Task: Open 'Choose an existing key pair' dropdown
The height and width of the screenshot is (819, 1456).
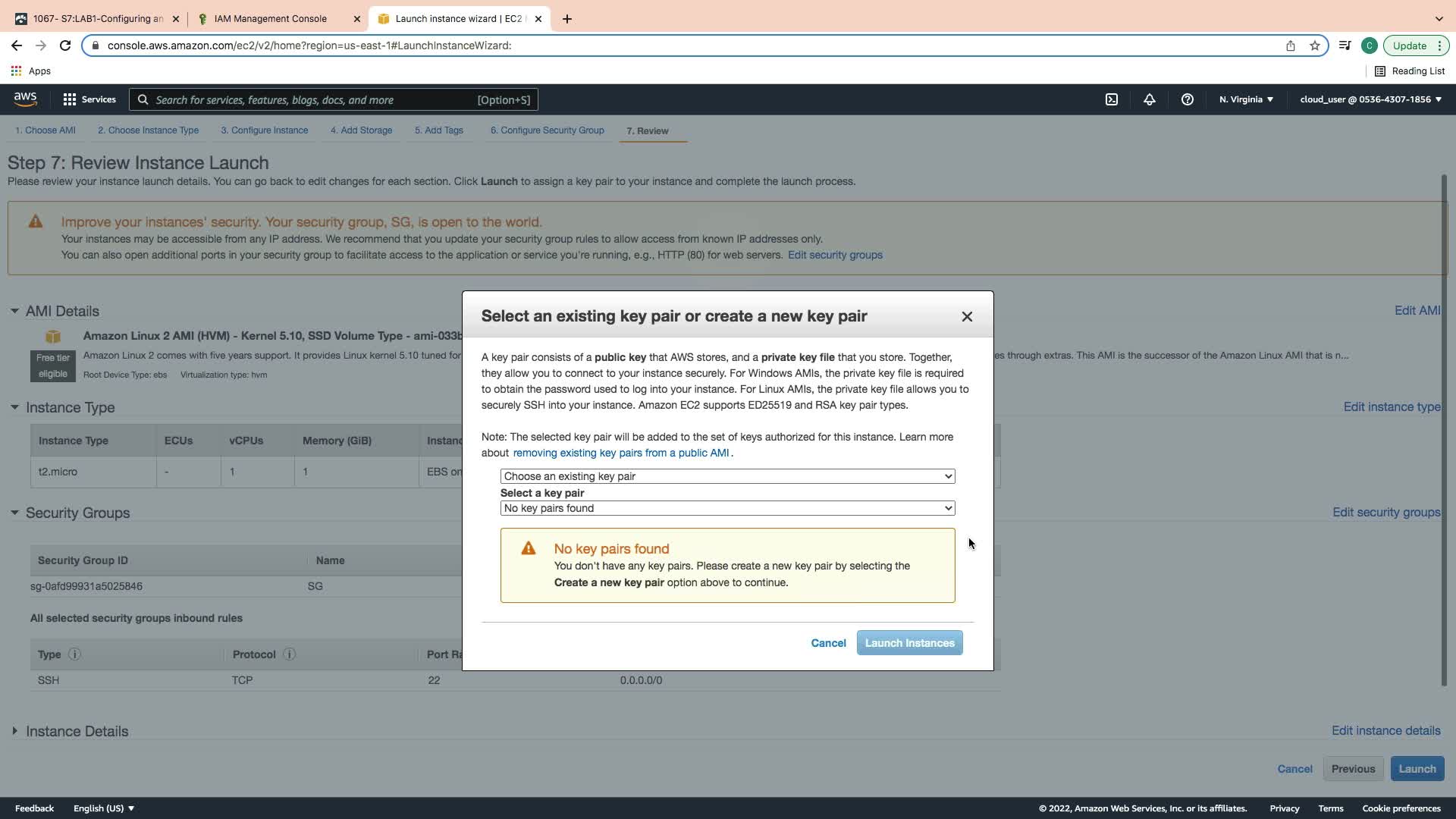Action: click(727, 476)
